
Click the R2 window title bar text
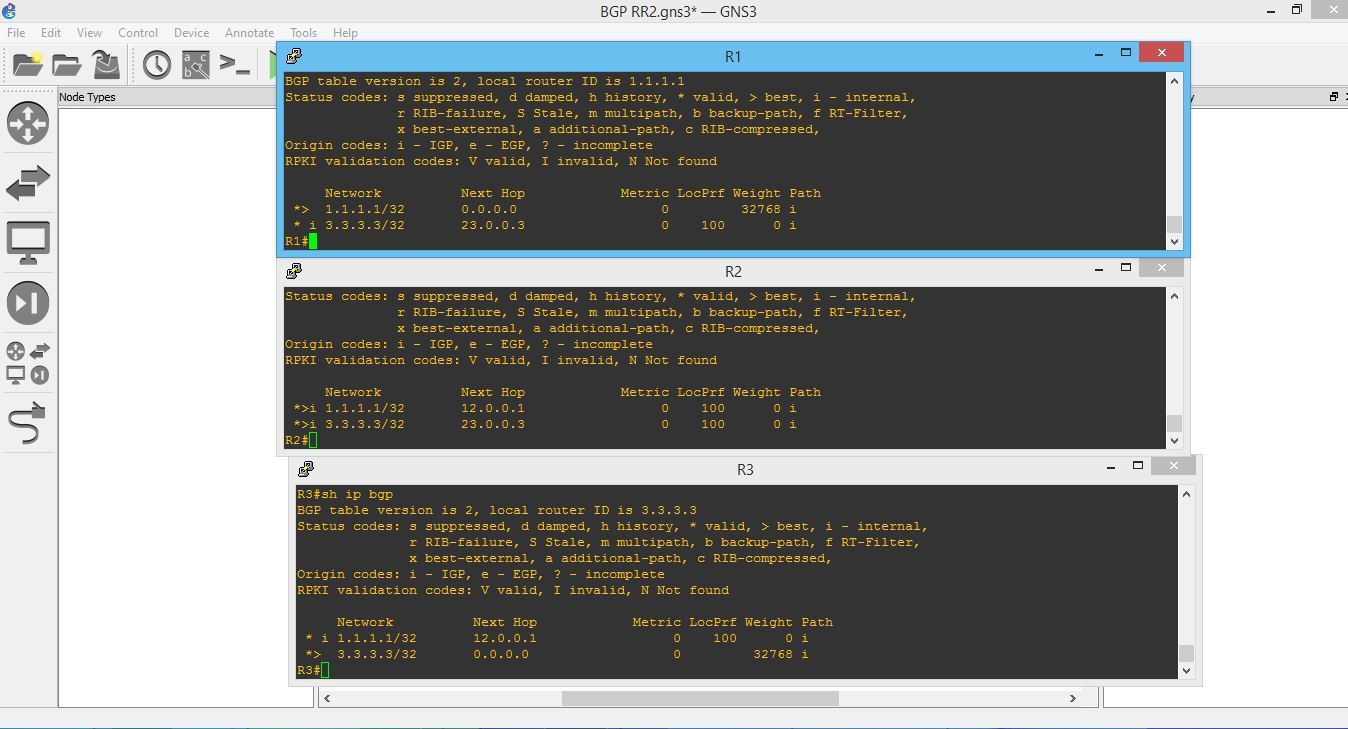(x=733, y=271)
